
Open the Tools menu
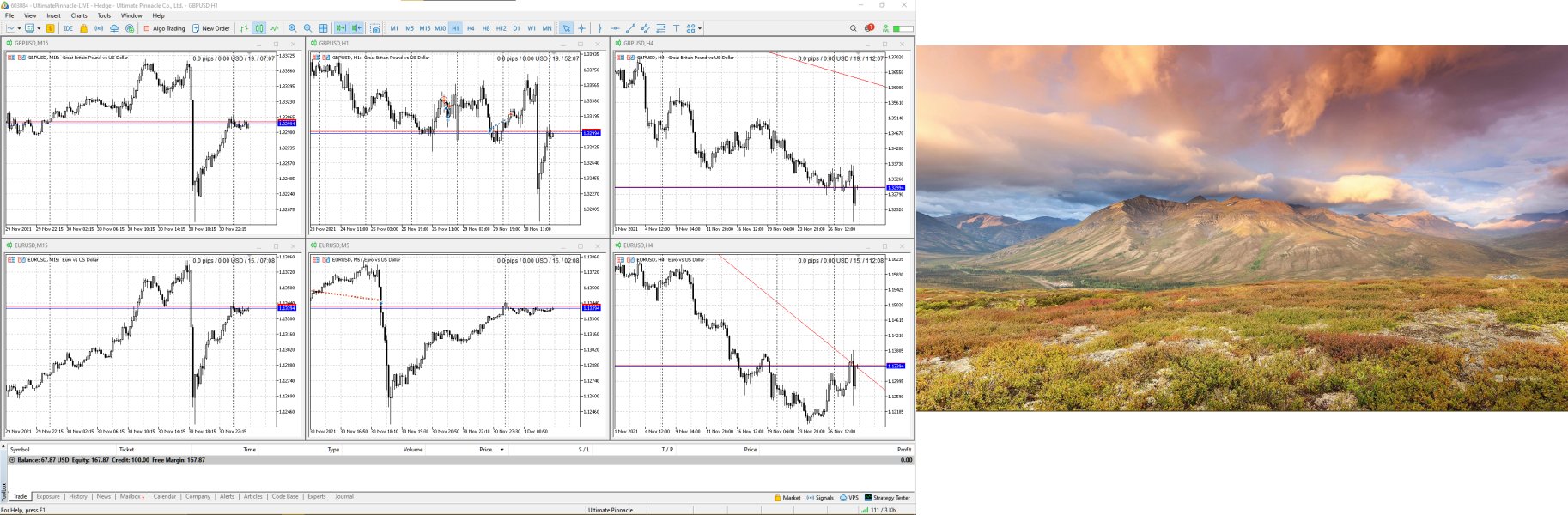click(x=104, y=15)
